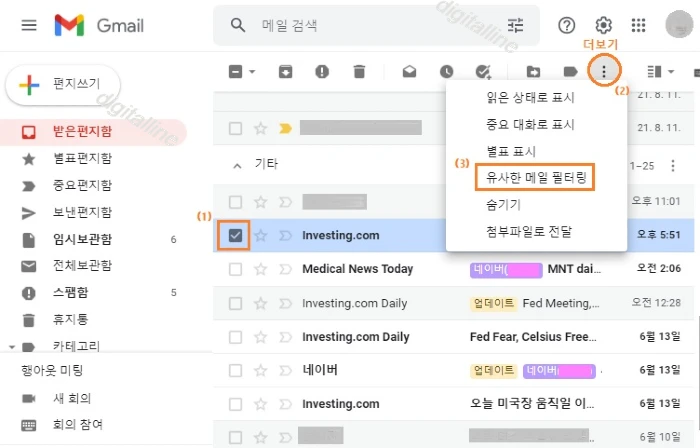Click yellow 업데이트 label on Investing.com Daily

click(494, 303)
